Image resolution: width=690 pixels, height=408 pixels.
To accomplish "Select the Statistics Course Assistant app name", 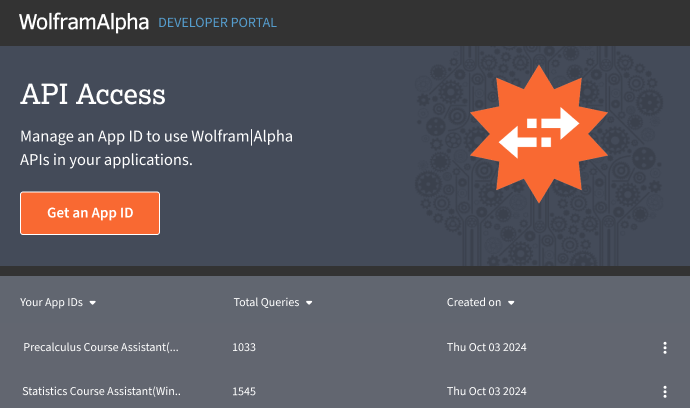I will [x=101, y=392].
